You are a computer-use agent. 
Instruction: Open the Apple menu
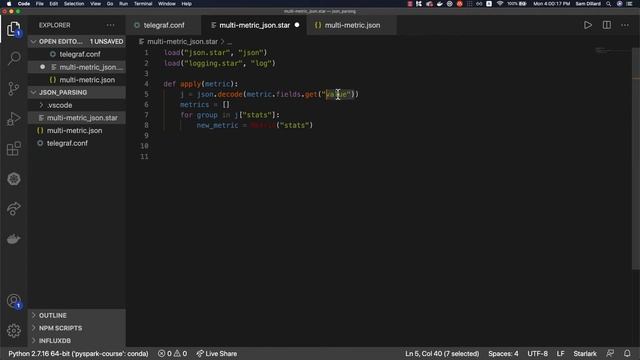(x=9, y=4)
